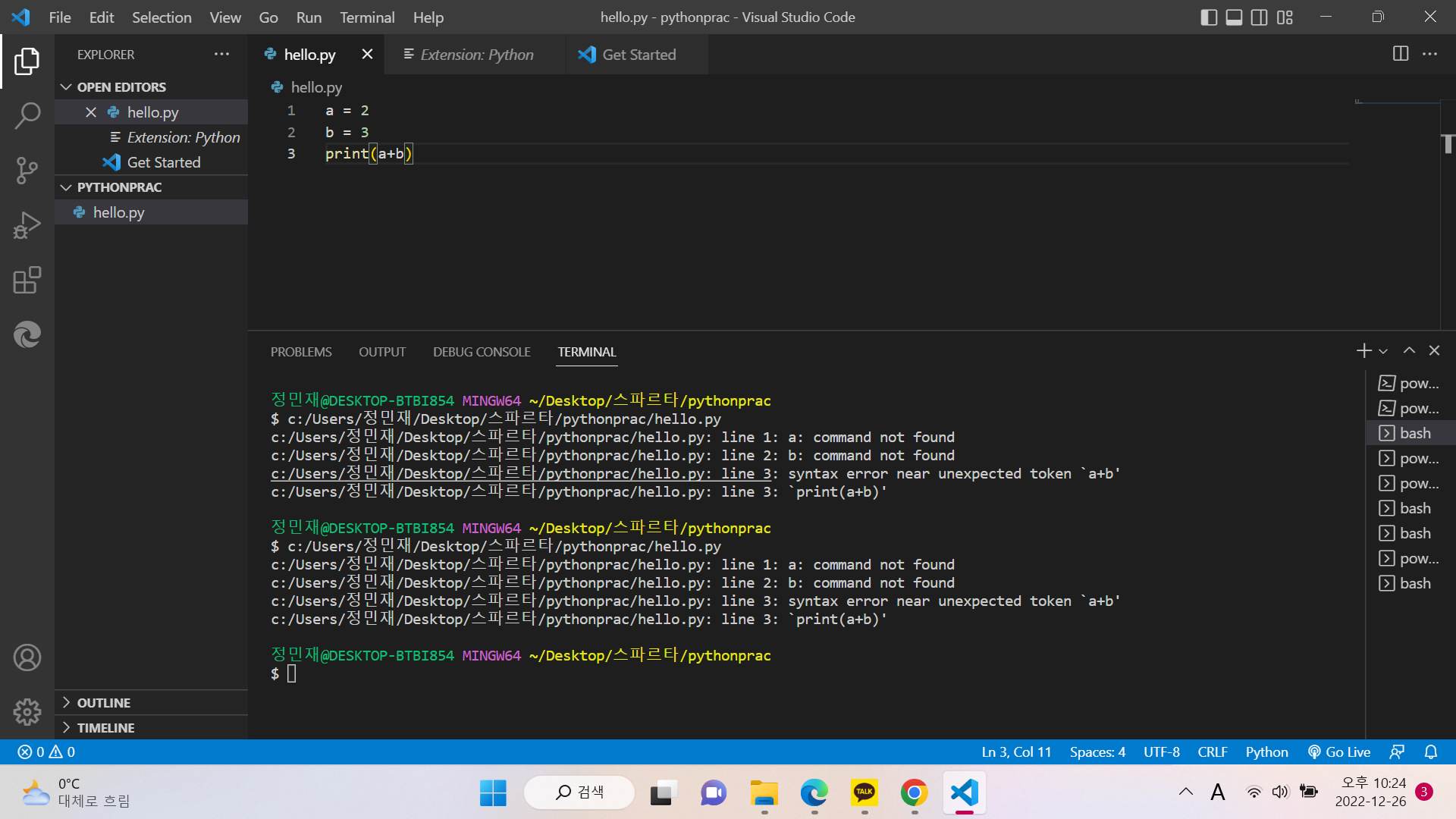Change indentation via Spaces: 4
Screen dimensions: 1456x819
(x=1097, y=752)
